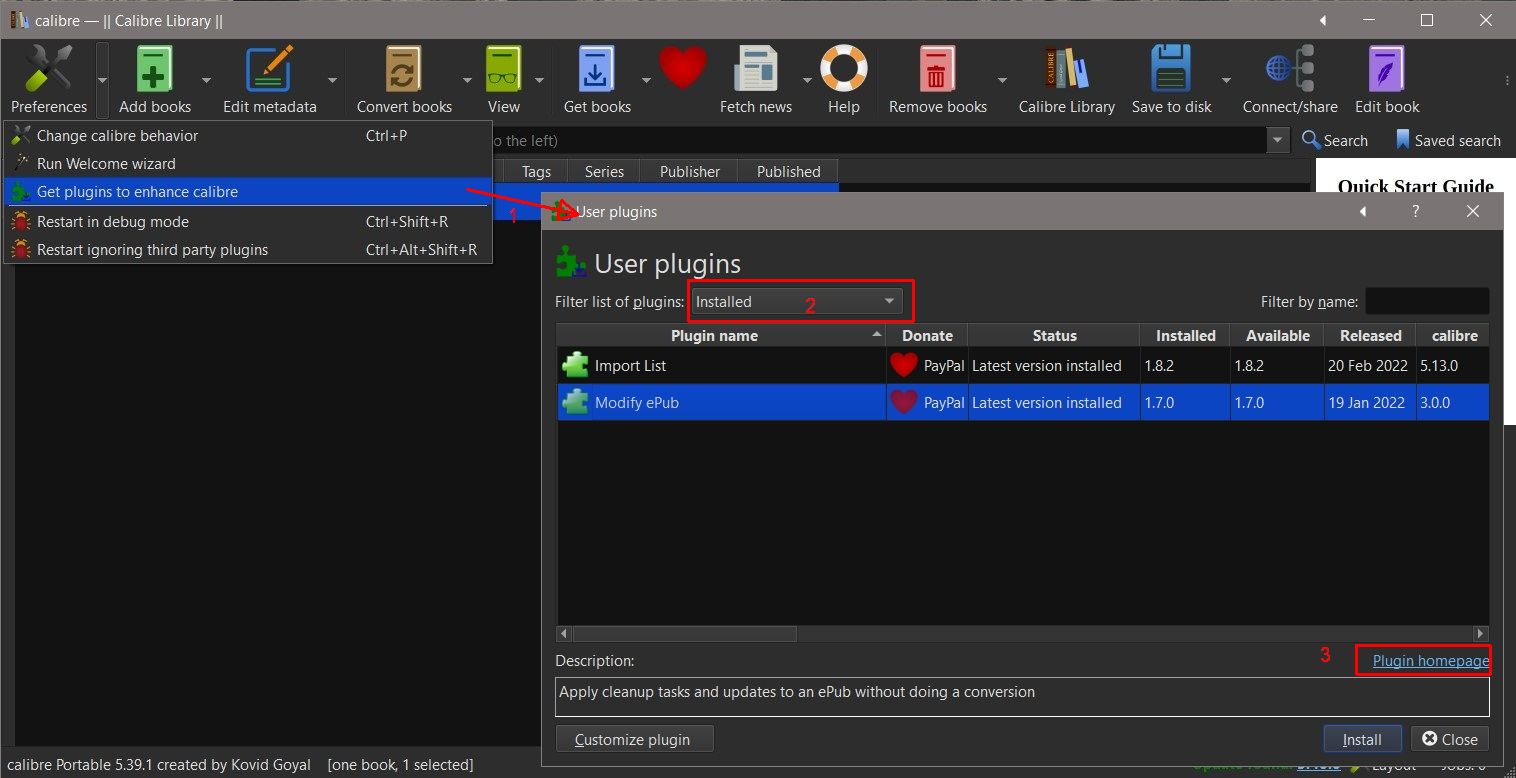The image size is (1516, 778).
Task: Open Saved search bookmark
Action: point(1448,140)
